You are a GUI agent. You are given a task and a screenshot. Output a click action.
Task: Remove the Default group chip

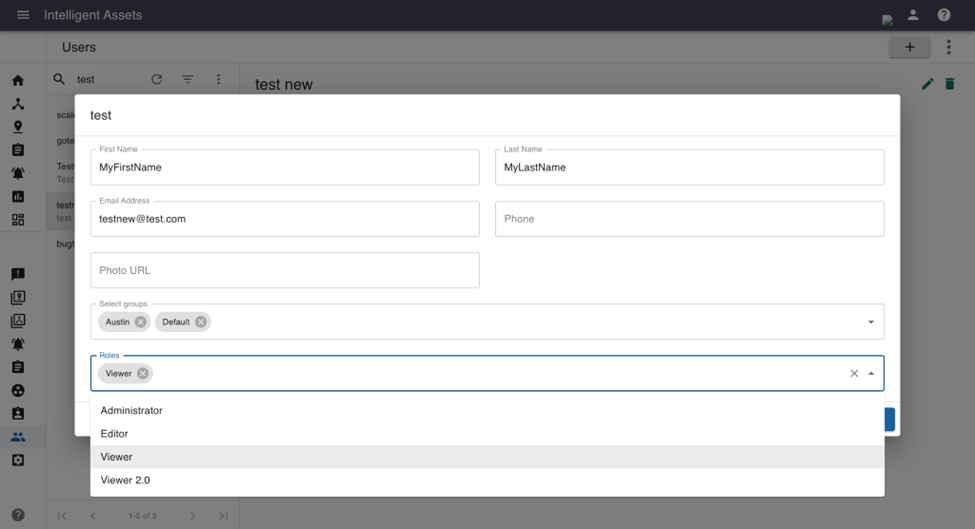(201, 322)
